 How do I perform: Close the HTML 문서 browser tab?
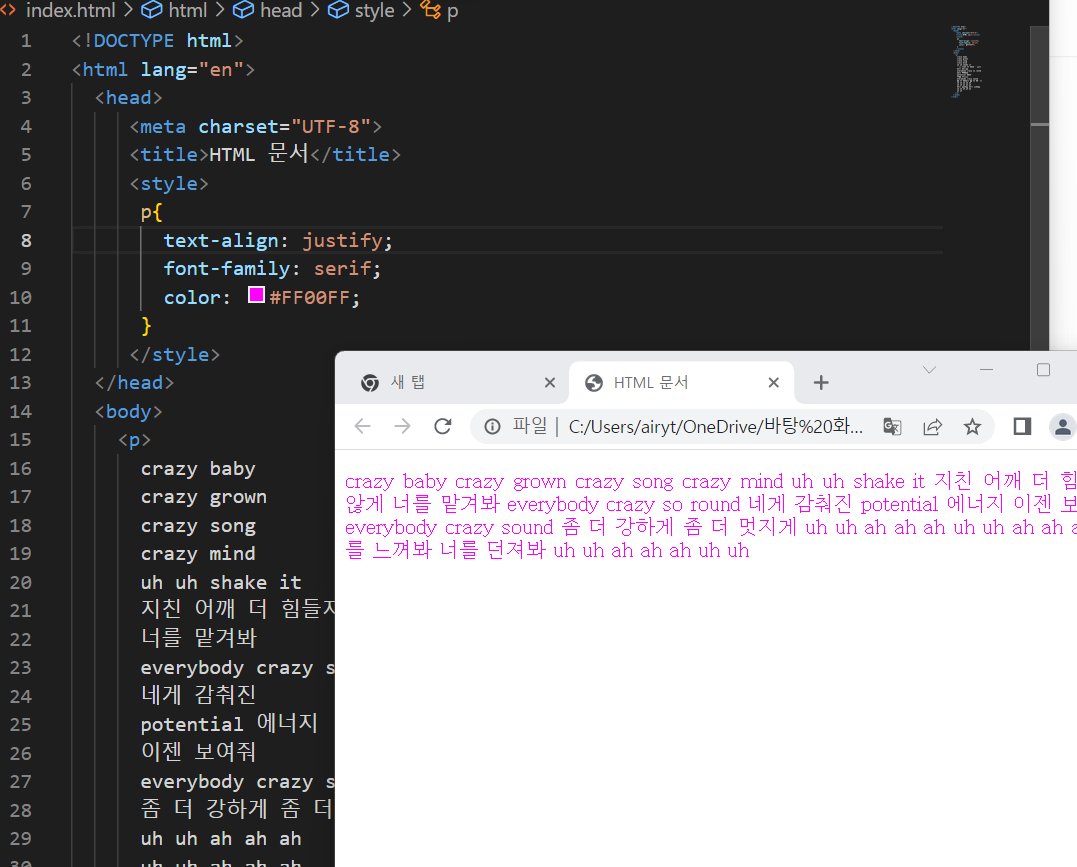click(773, 383)
